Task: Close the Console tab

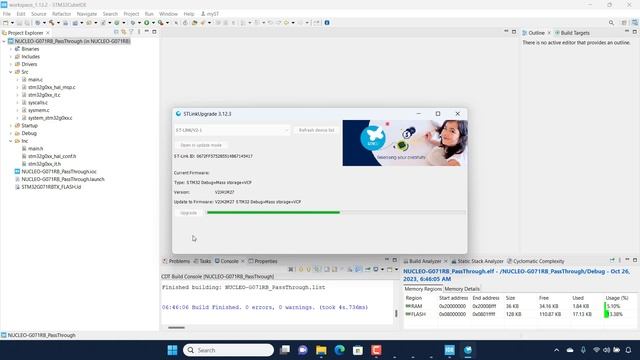Action: [x=243, y=261]
